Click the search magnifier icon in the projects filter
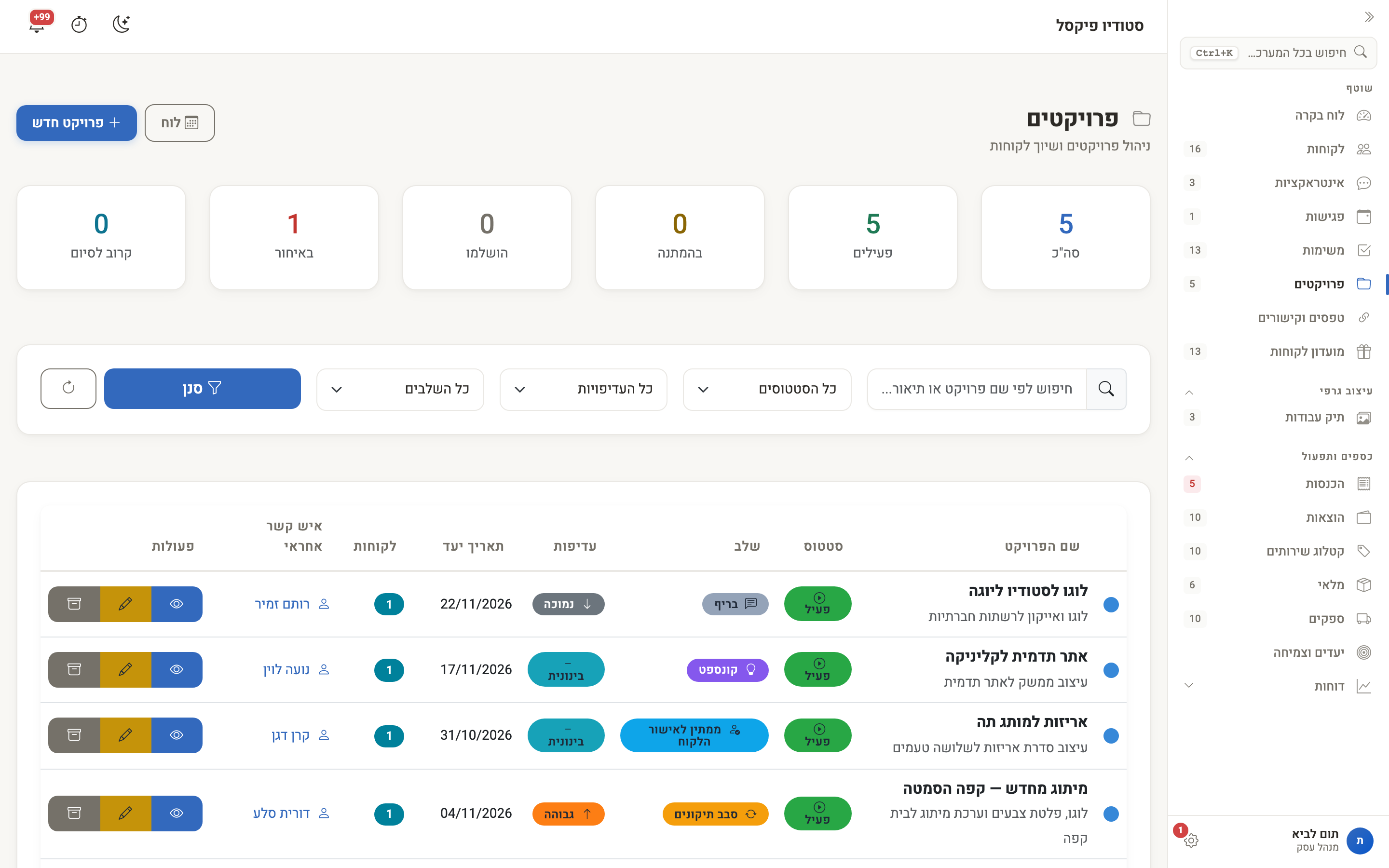1389x868 pixels. point(1106,389)
